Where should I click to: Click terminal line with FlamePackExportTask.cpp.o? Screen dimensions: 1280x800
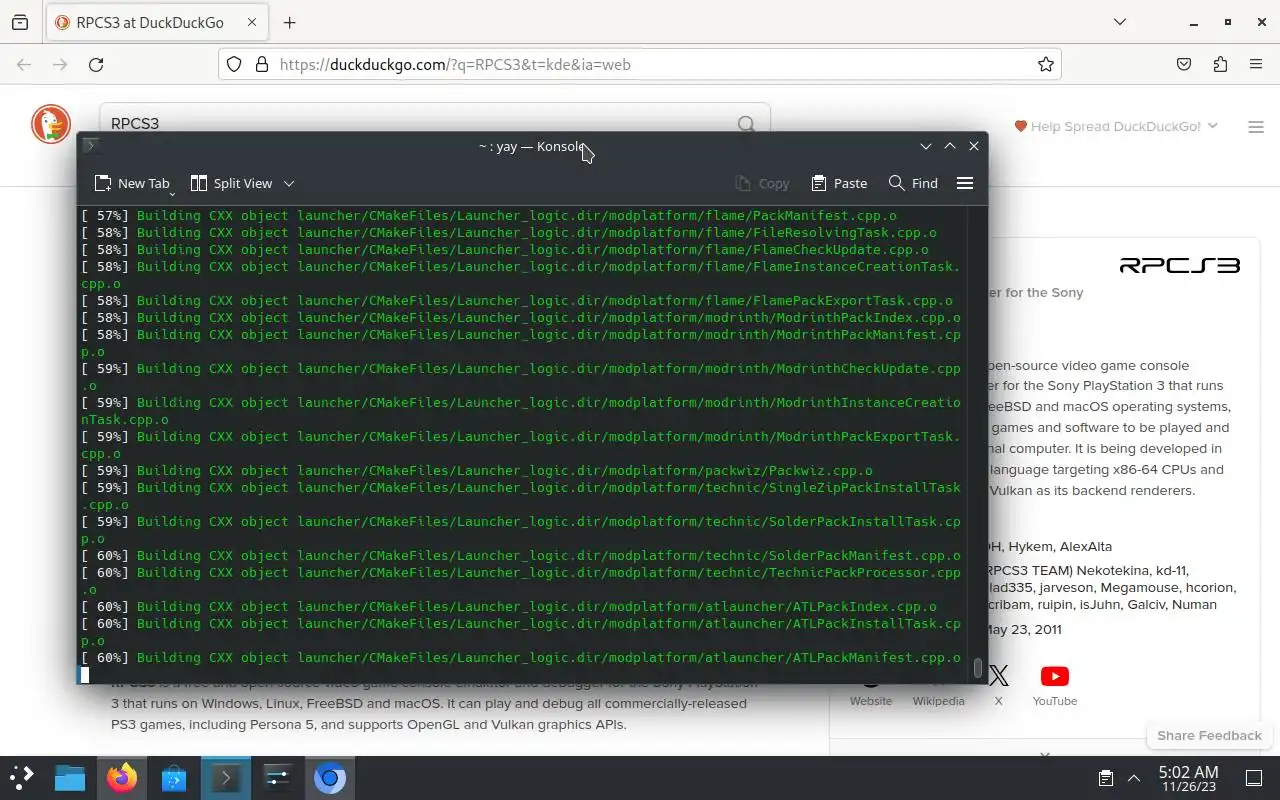click(517, 300)
